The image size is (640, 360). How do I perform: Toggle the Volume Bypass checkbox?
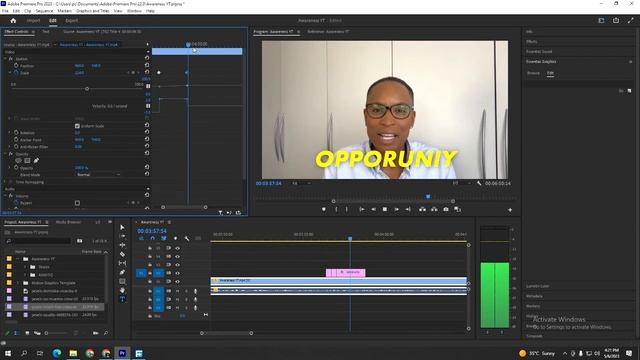[77, 203]
